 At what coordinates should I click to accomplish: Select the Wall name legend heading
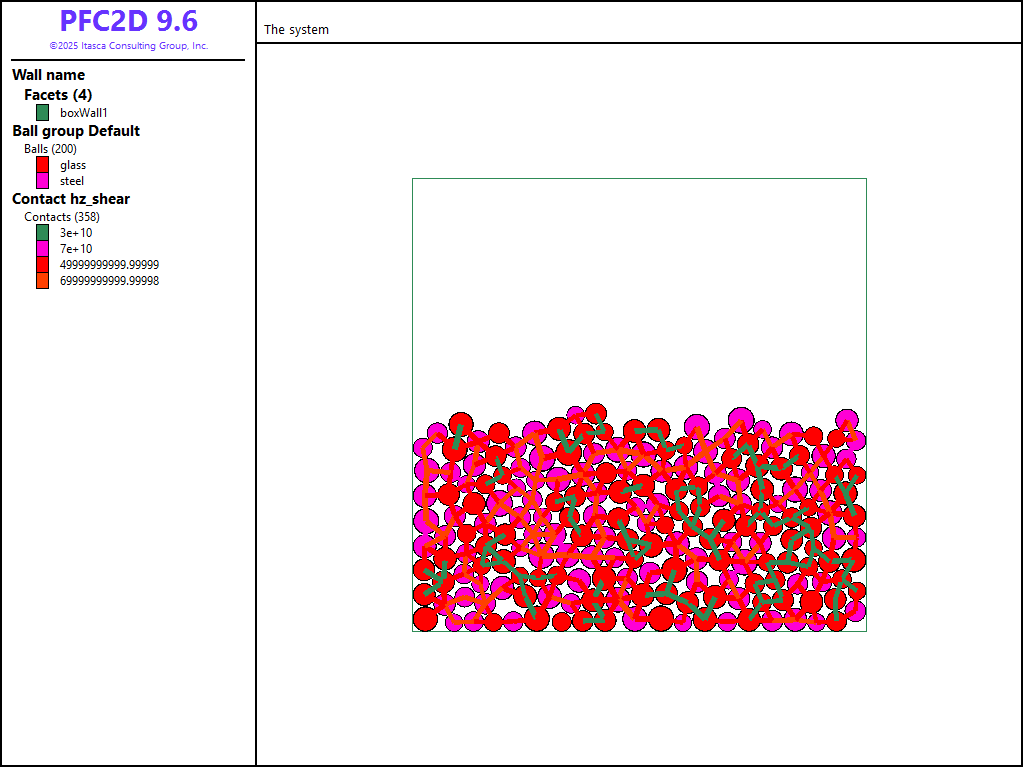48,75
